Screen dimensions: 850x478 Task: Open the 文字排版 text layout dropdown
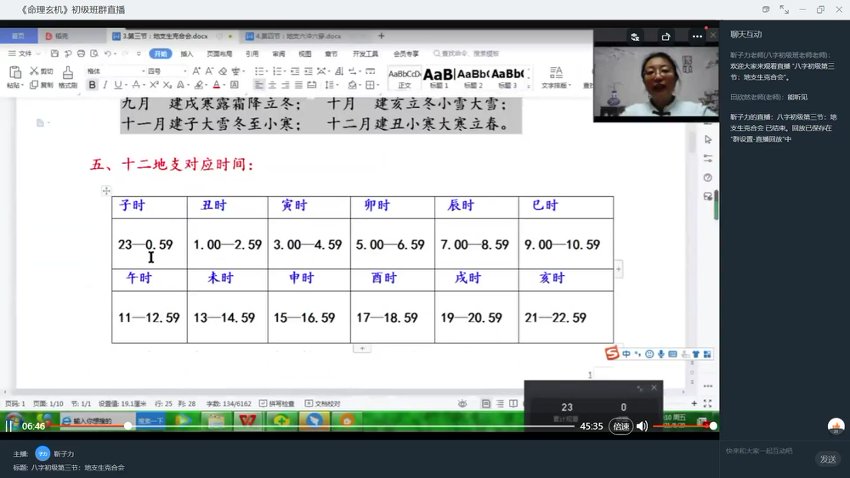tap(556, 77)
